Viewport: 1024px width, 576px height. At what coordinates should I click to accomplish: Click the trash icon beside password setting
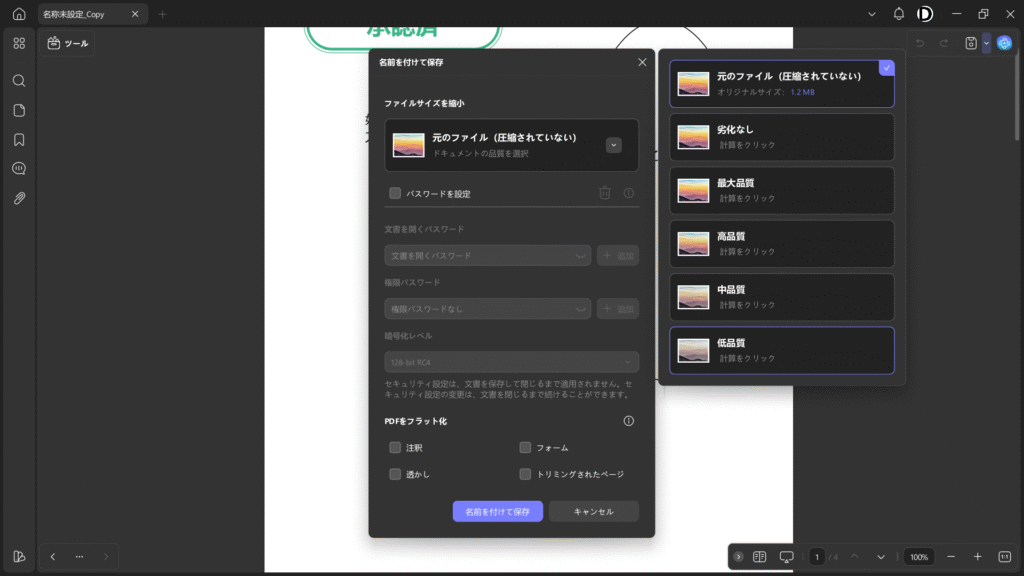click(604, 193)
